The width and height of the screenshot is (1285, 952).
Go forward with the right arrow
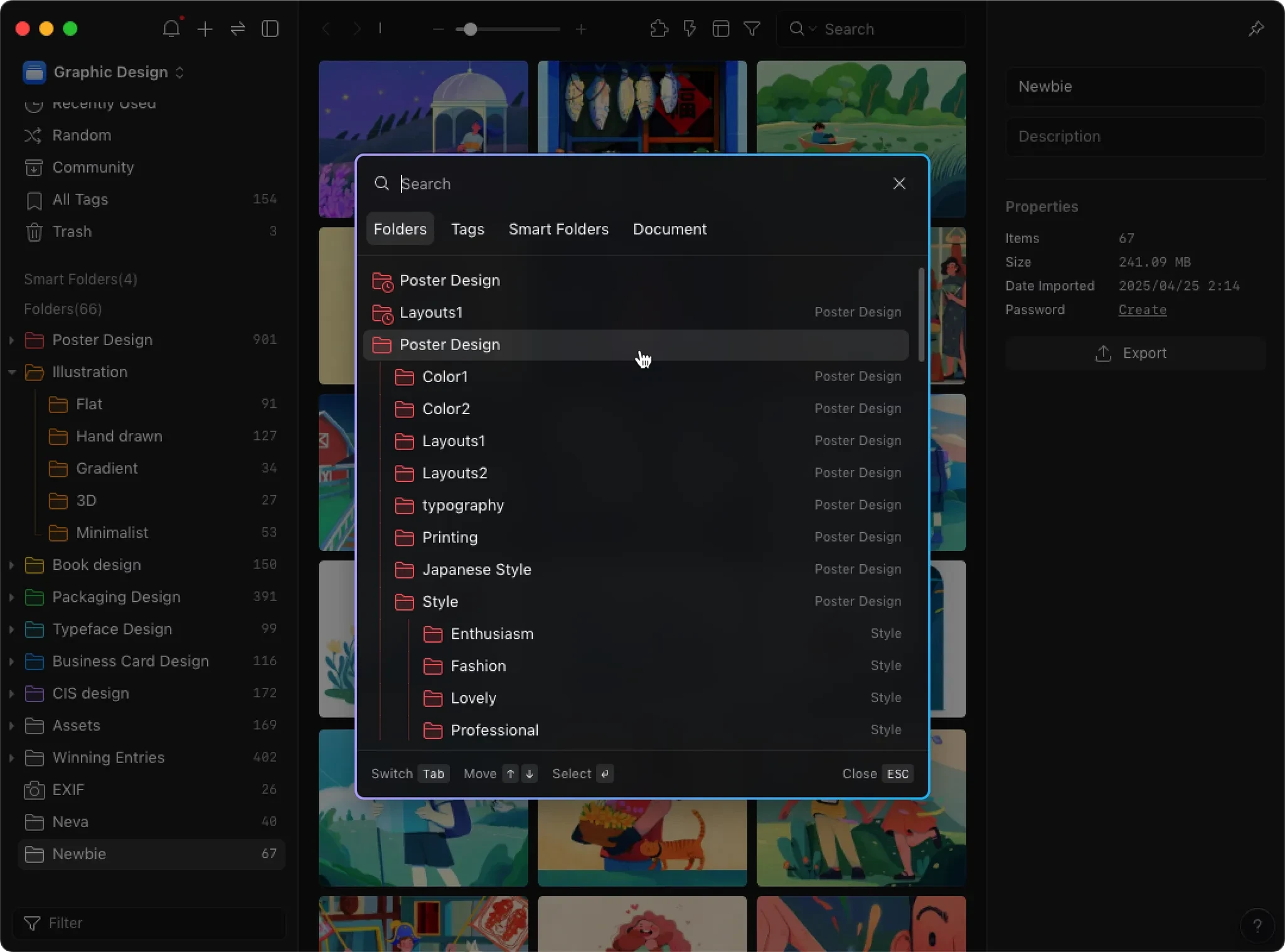tap(356, 29)
